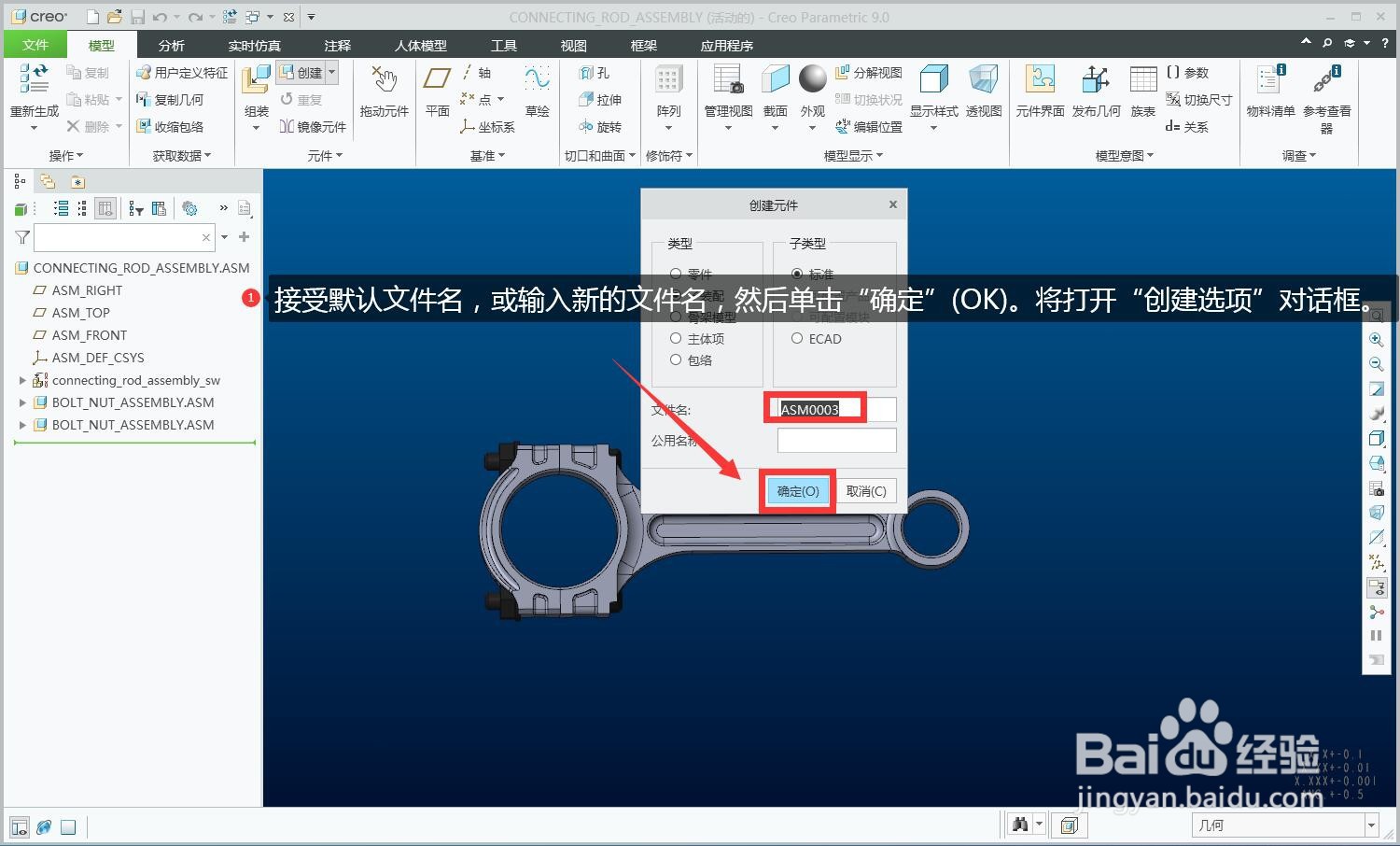The width and height of the screenshot is (1400, 846).
Task: Expand the 获取数据 group dropdown
Action: (182, 156)
